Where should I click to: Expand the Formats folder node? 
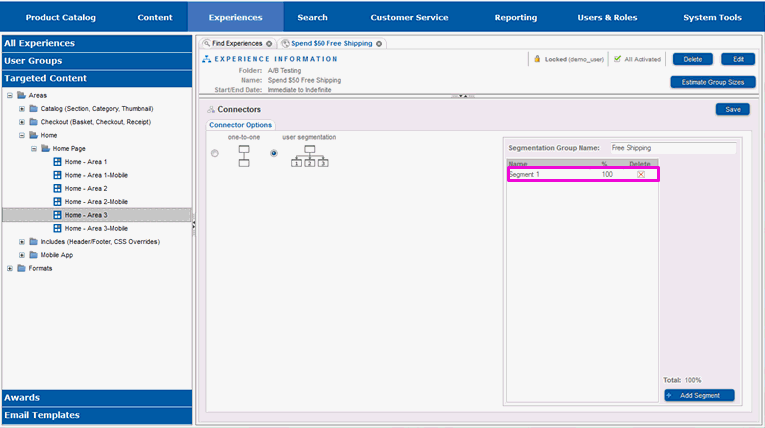pyautogui.click(x=10, y=268)
